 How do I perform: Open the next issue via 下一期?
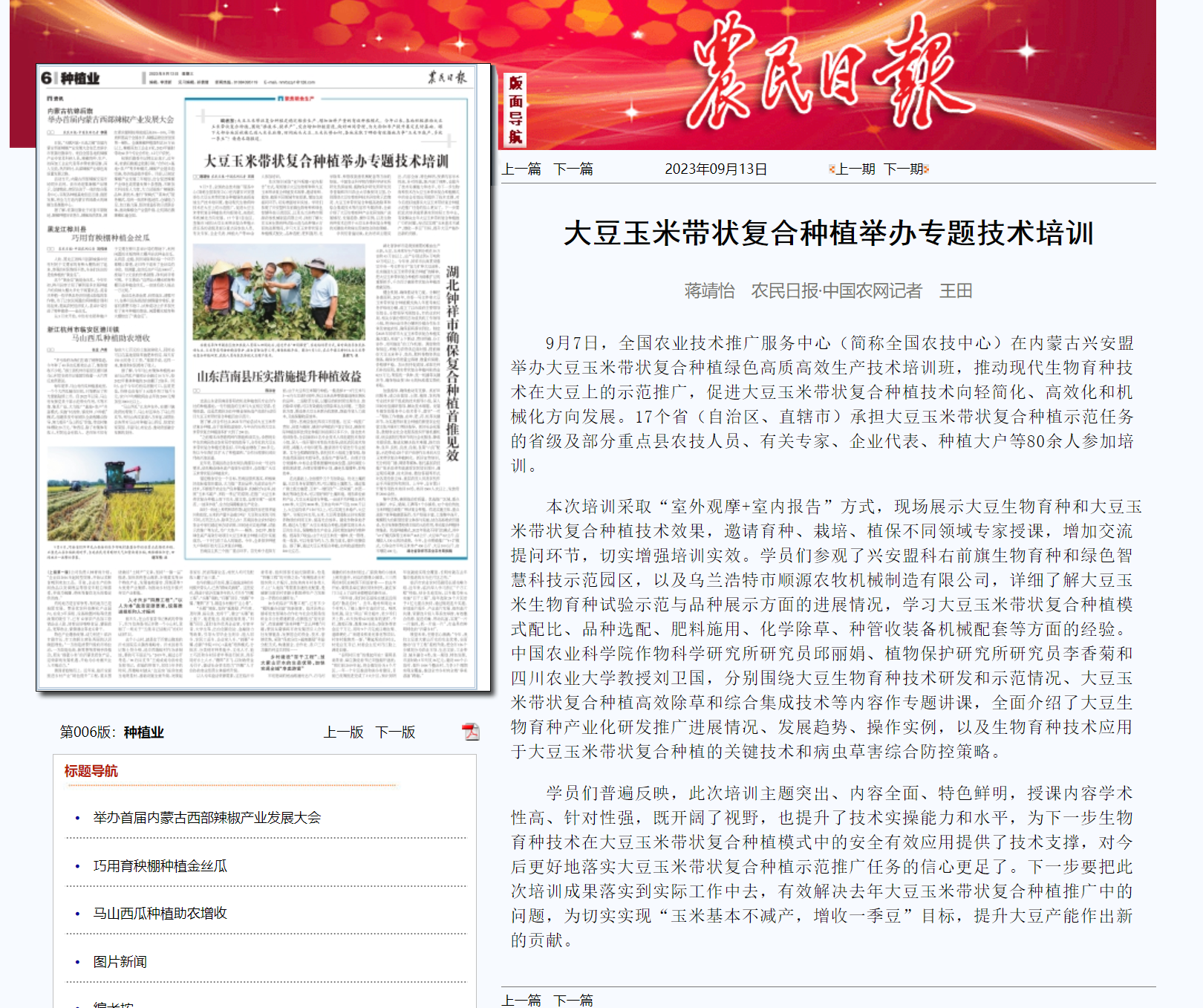pos(903,169)
